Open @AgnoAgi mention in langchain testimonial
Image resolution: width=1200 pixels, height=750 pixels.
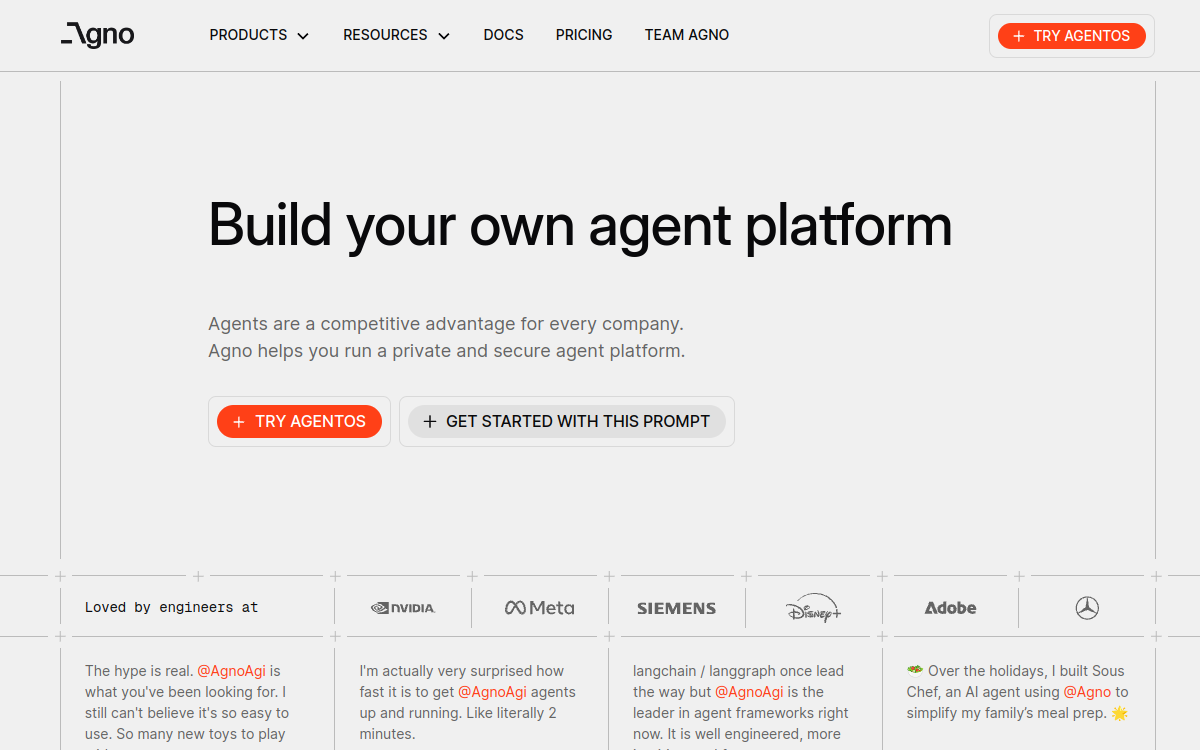pyautogui.click(x=749, y=692)
